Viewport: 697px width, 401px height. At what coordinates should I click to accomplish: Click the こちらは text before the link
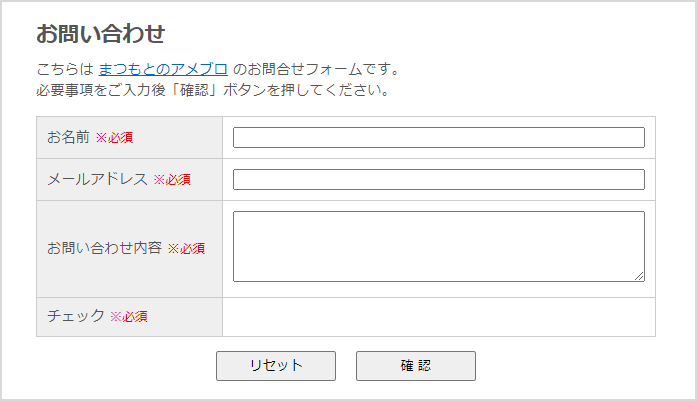pyautogui.click(x=65, y=69)
